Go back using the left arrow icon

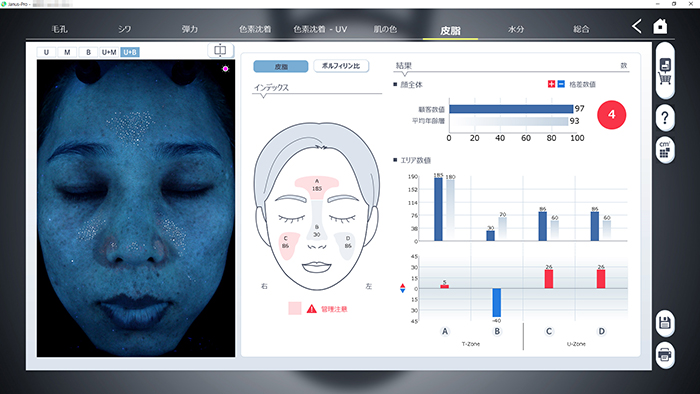click(x=637, y=26)
